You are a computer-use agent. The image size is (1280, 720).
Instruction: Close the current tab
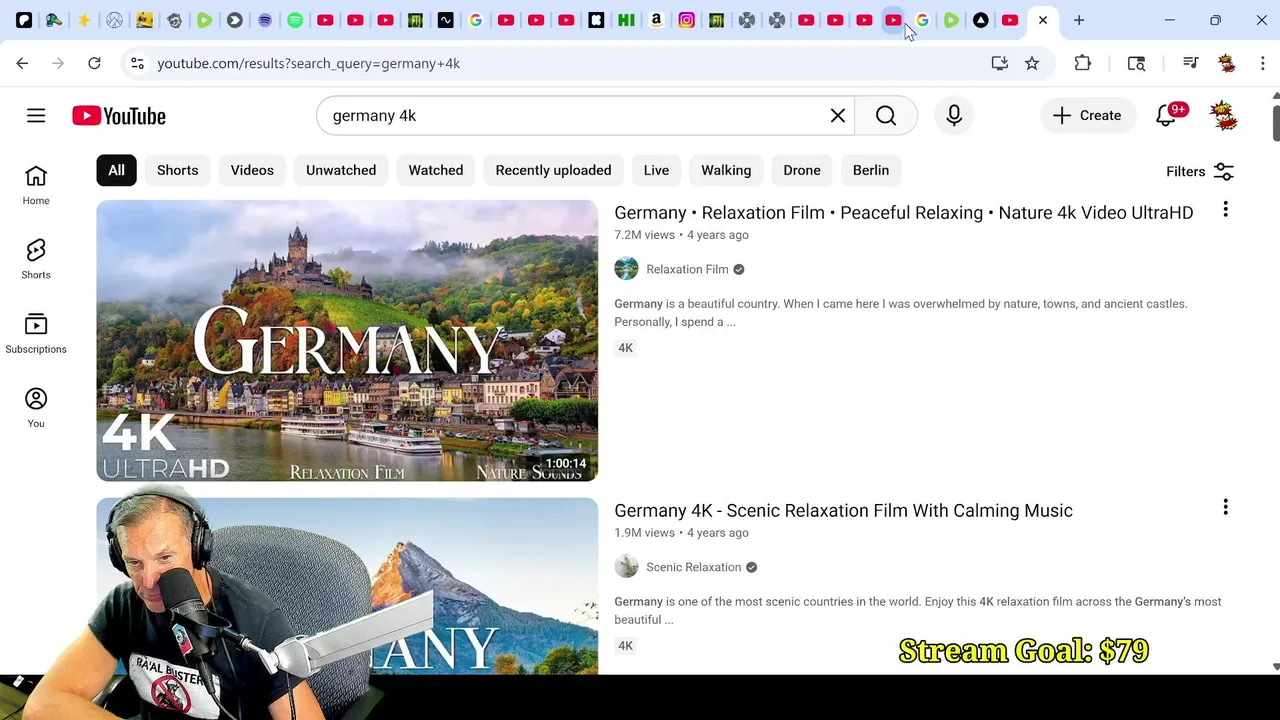[x=1043, y=20]
